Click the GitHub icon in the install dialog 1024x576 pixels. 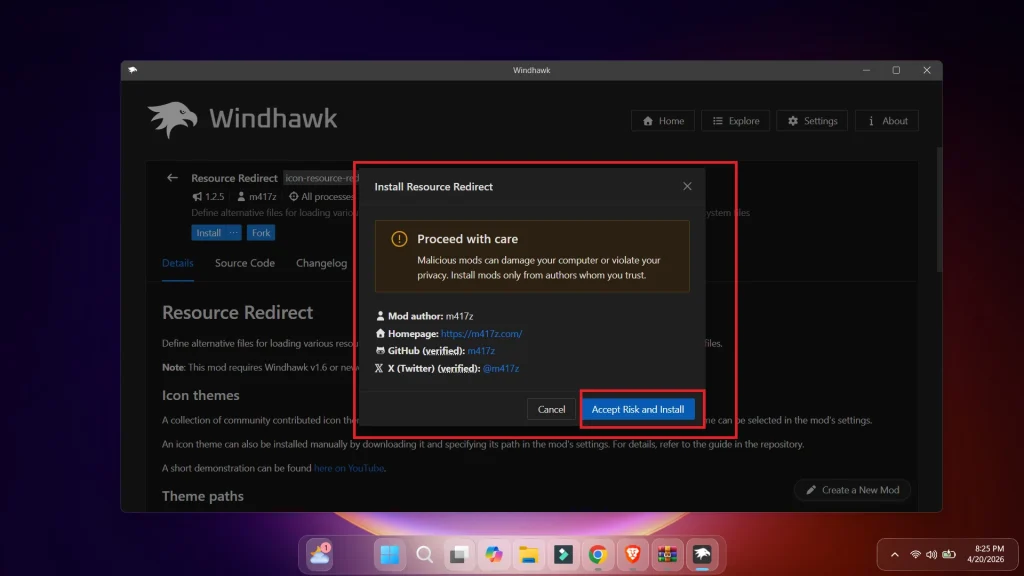click(381, 350)
